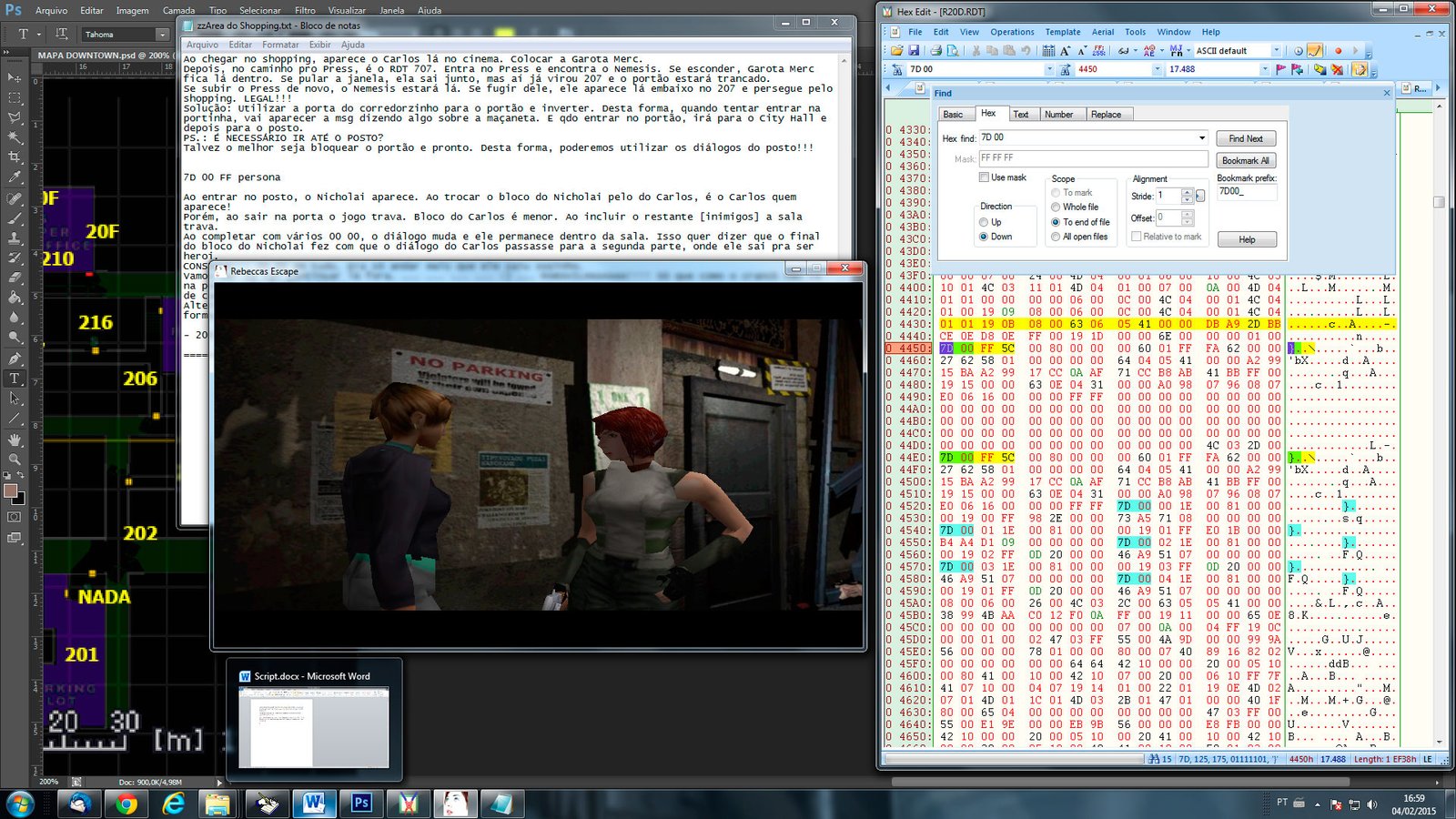The image size is (1456, 819).
Task: Toggle Quick Mask mode in Photoshop
Action: point(15,517)
